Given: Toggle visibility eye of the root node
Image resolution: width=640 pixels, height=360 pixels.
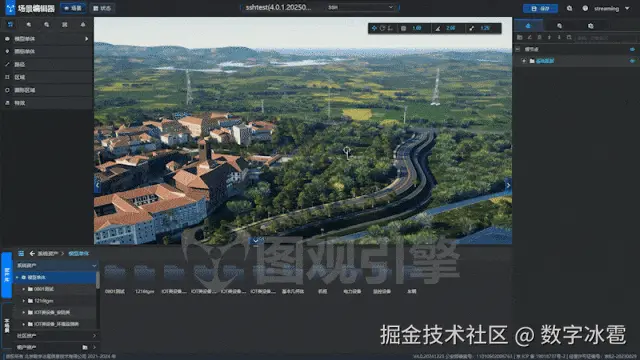Looking at the screenshot, I should pos(632,49).
